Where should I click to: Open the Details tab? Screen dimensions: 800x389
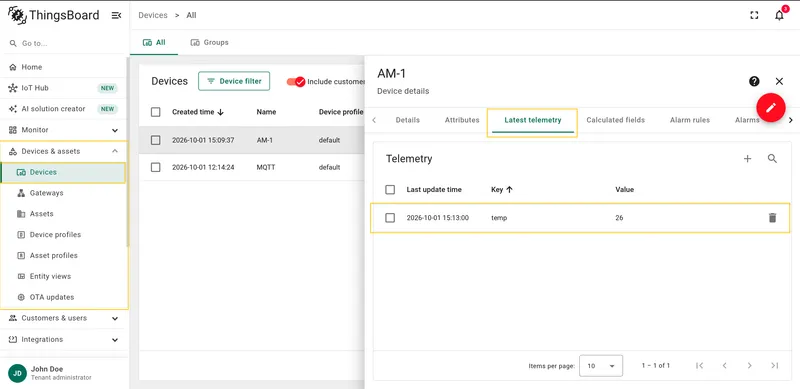[x=408, y=120]
